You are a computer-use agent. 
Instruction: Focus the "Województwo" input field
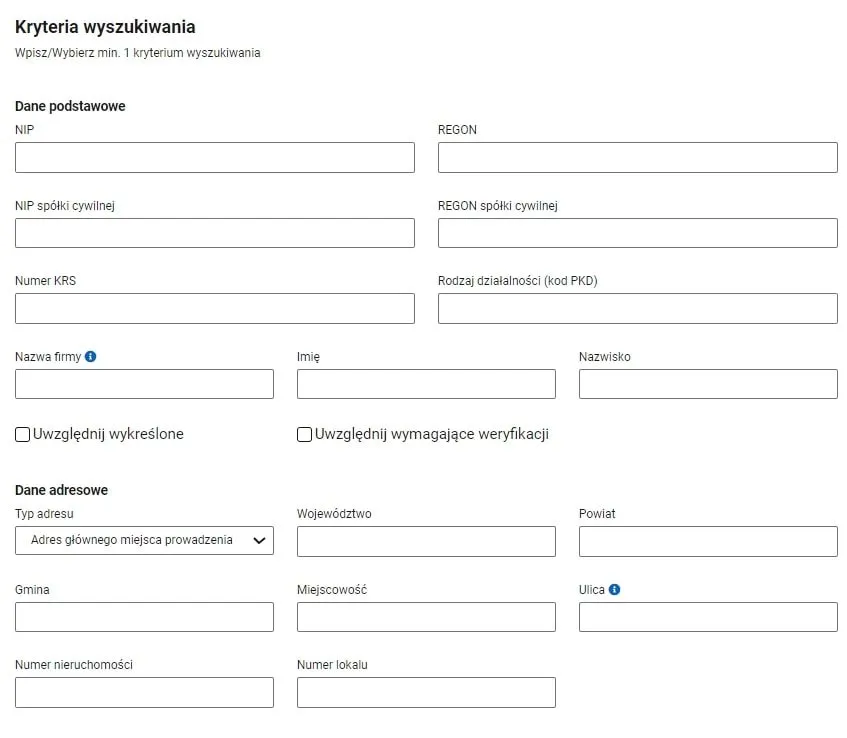click(426, 540)
